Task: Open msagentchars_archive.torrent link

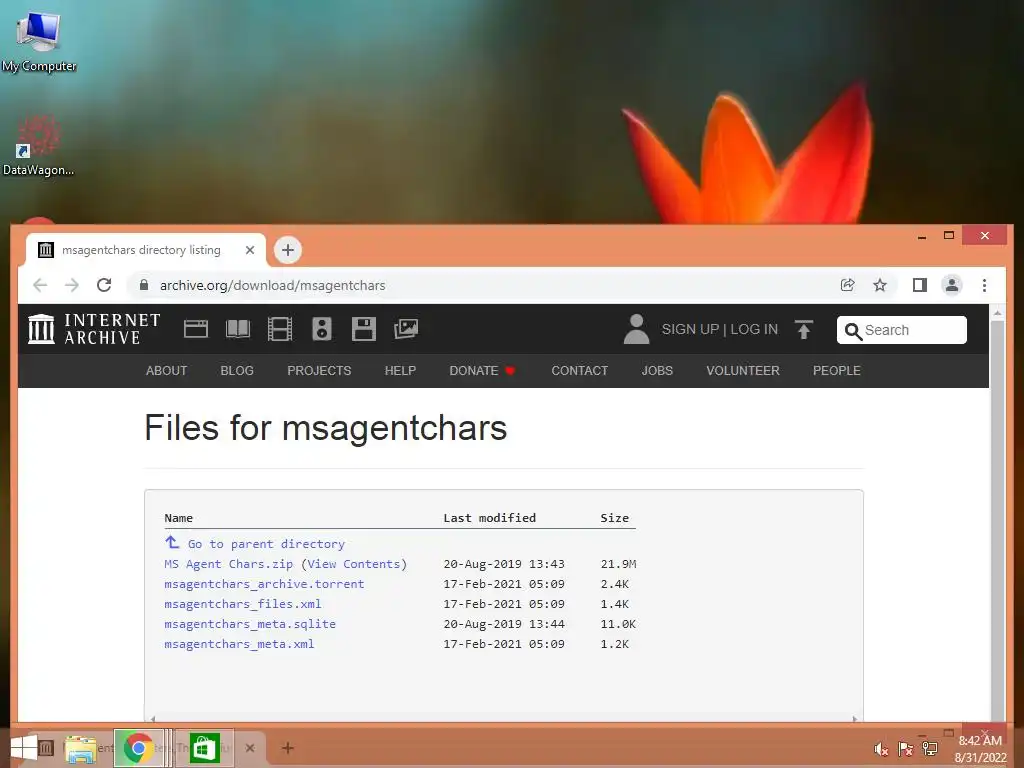Action: (x=264, y=584)
